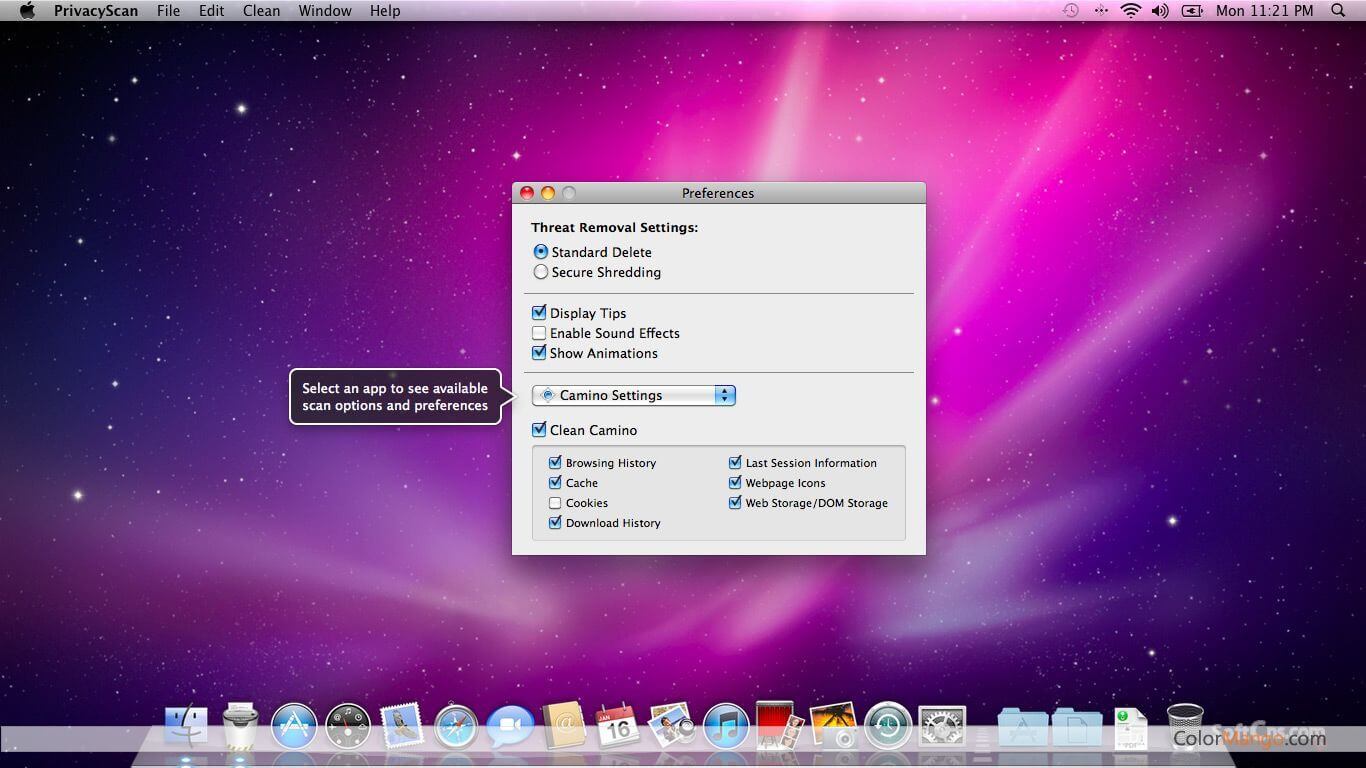Screen dimensions: 1366x768
Task: Open Address Book in the dock
Action: (x=565, y=726)
